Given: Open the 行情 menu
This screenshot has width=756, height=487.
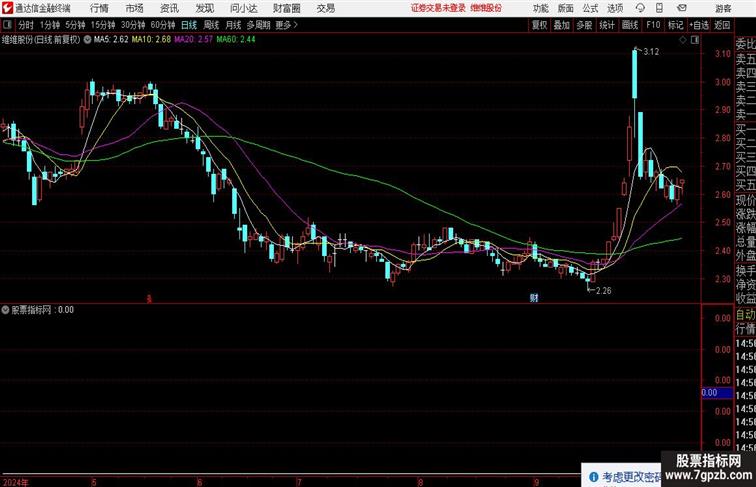Looking at the screenshot, I should pyautogui.click(x=99, y=8).
